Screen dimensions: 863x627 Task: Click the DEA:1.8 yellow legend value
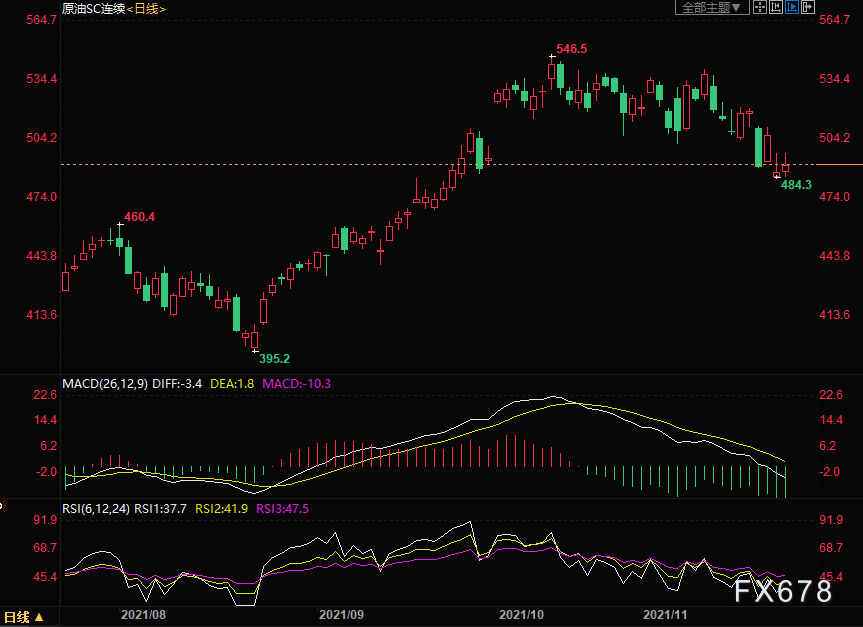[232, 384]
